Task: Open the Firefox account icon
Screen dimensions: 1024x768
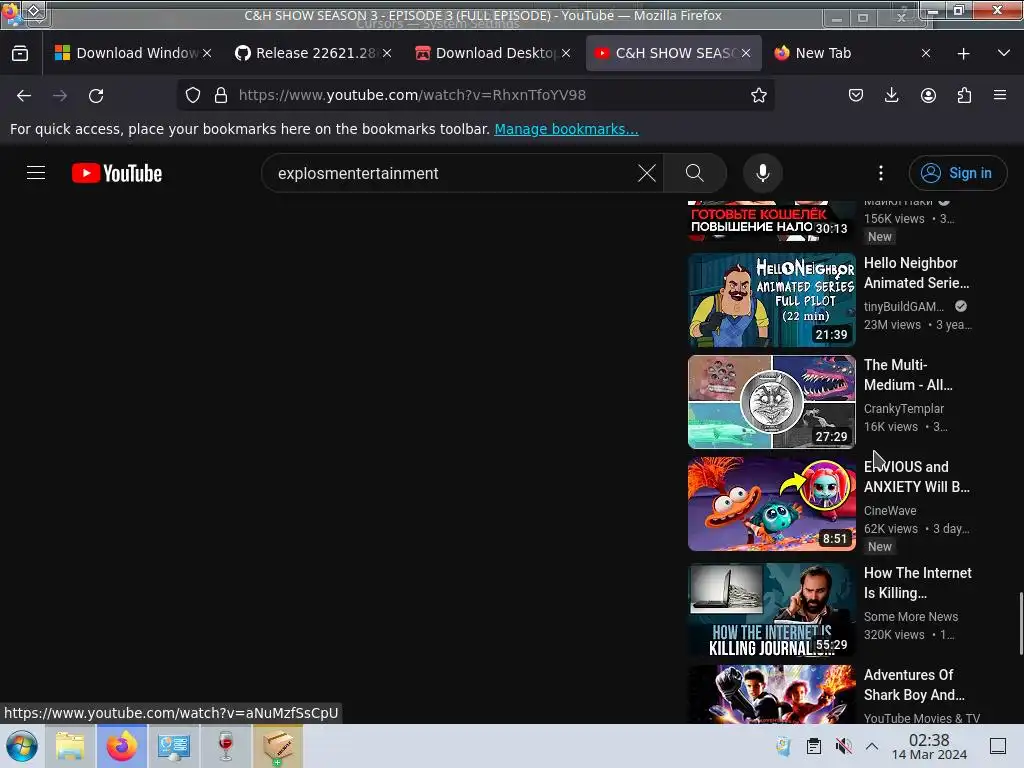Action: point(928,95)
